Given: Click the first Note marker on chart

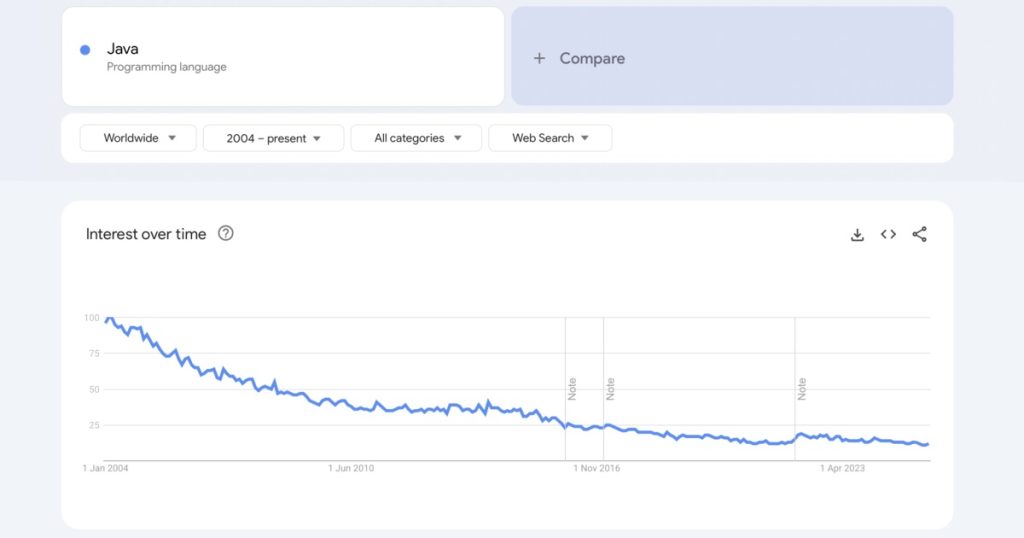Looking at the screenshot, I should coord(572,388).
